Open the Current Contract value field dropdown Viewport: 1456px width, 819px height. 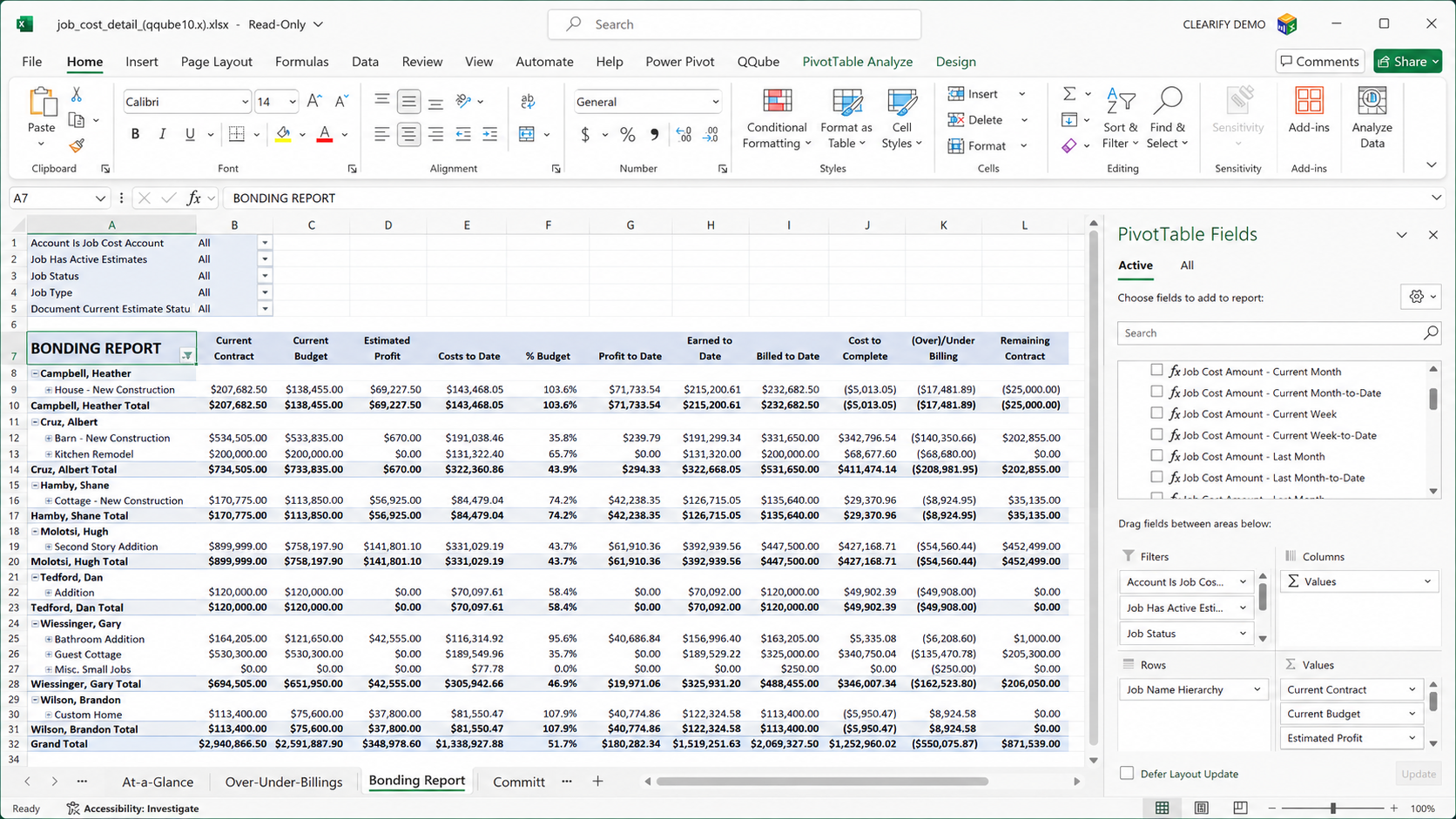[x=1412, y=689]
